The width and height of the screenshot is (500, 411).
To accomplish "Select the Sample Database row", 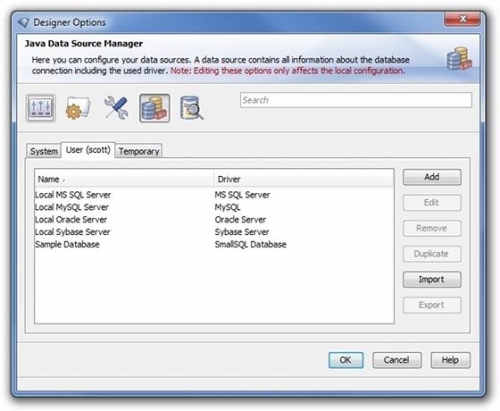I will click(x=214, y=244).
